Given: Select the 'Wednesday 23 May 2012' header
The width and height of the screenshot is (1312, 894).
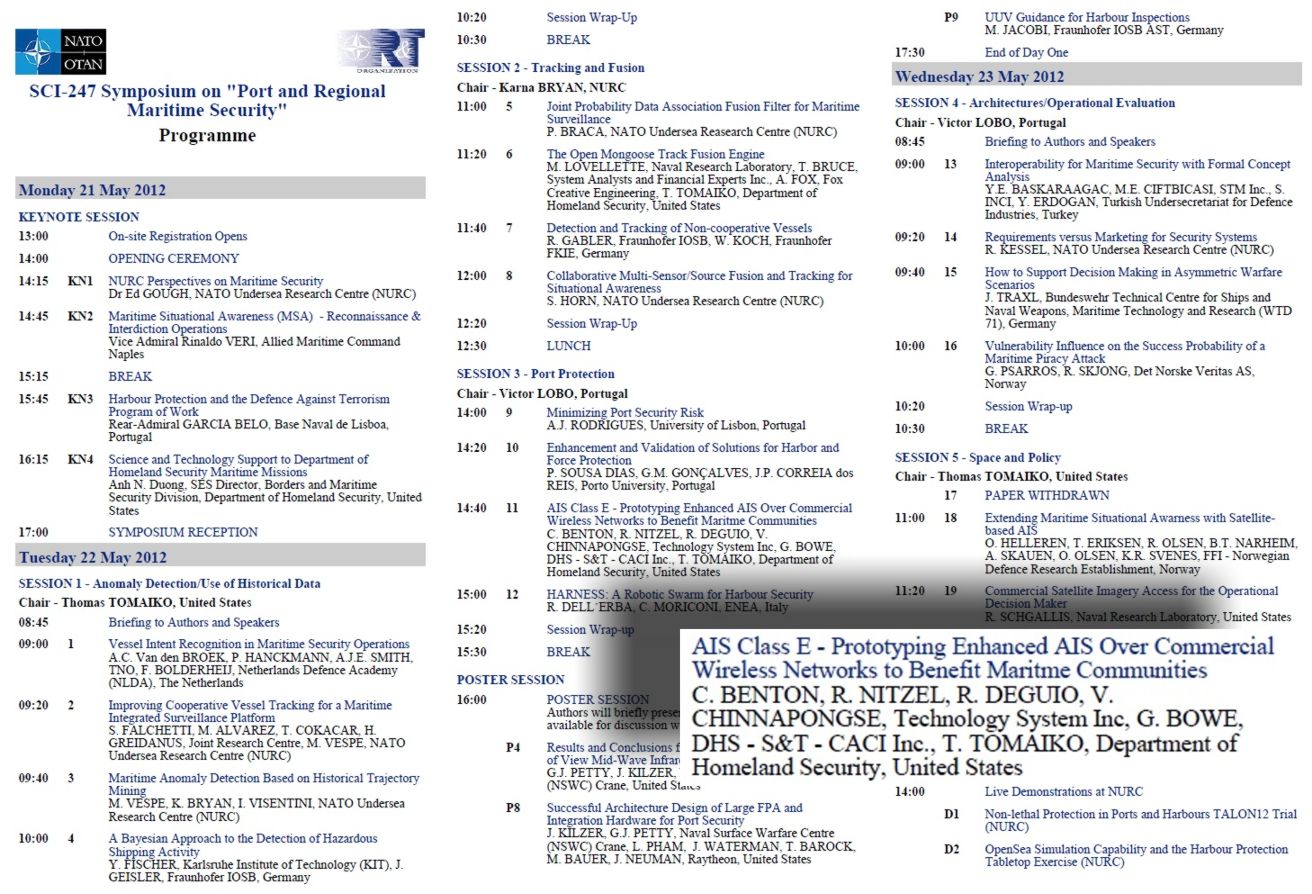Looking at the screenshot, I should [x=1097, y=76].
